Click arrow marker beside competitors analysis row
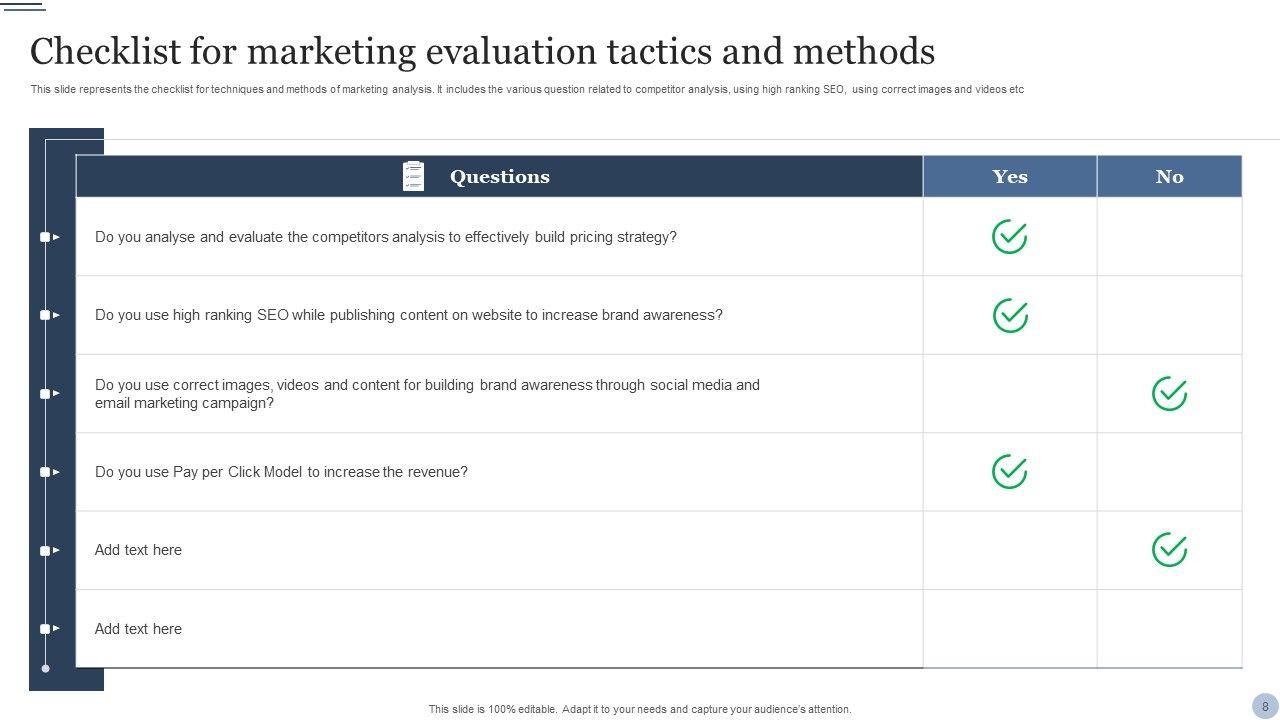1280x720 pixels. pos(49,237)
